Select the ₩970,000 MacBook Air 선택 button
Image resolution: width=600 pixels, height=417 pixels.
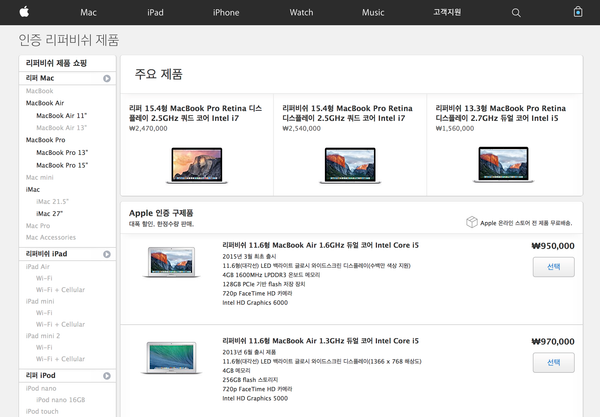553,362
